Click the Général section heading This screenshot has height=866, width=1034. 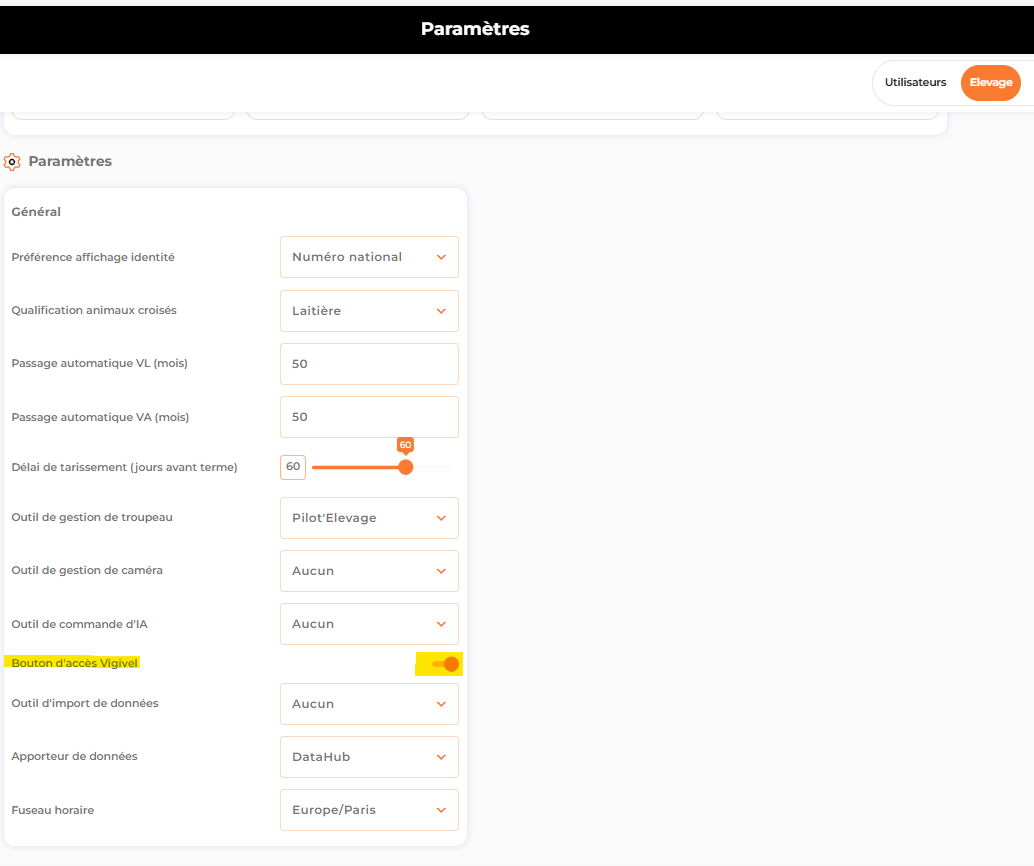(36, 212)
